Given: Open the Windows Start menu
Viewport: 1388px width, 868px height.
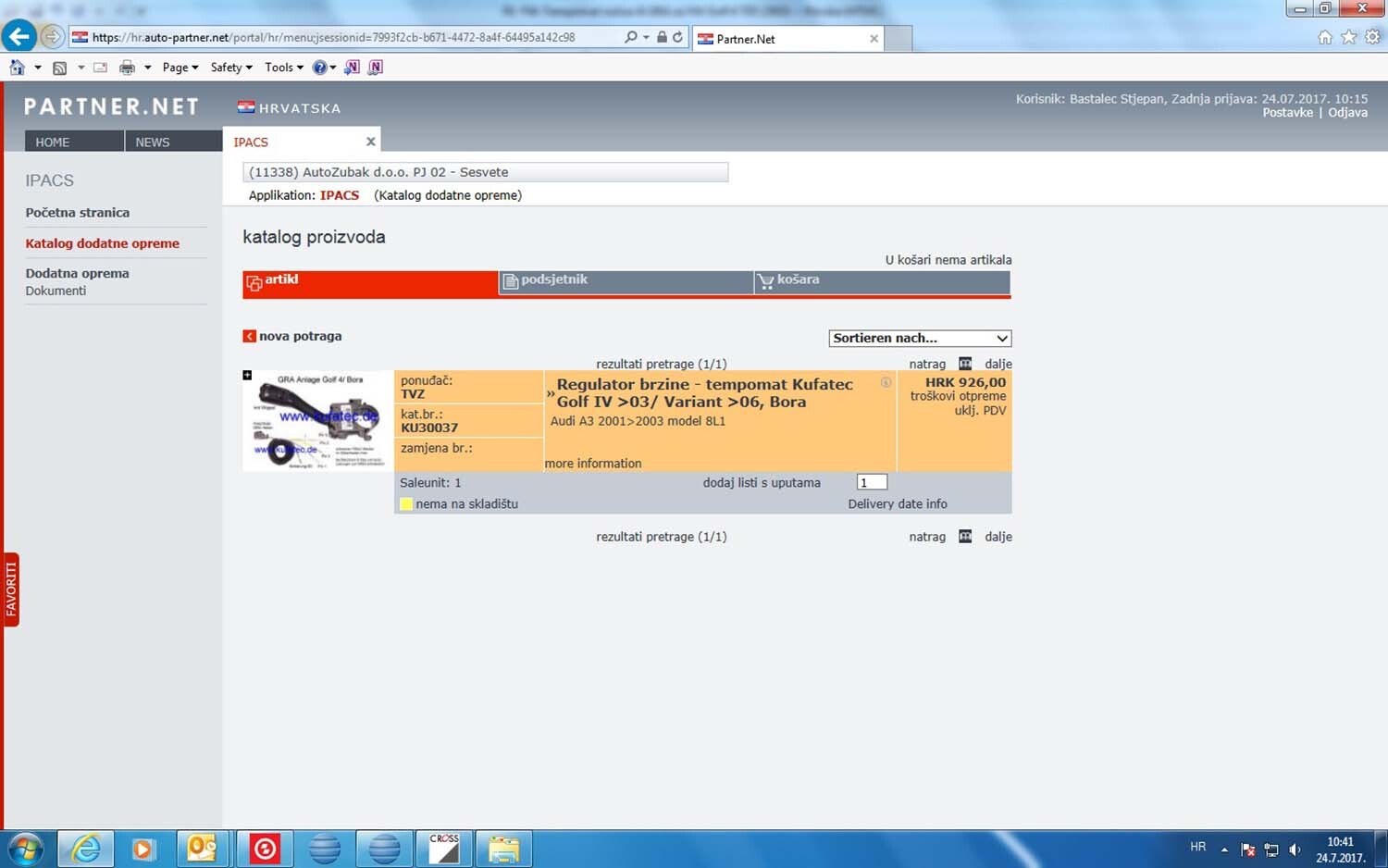Looking at the screenshot, I should tap(25, 849).
